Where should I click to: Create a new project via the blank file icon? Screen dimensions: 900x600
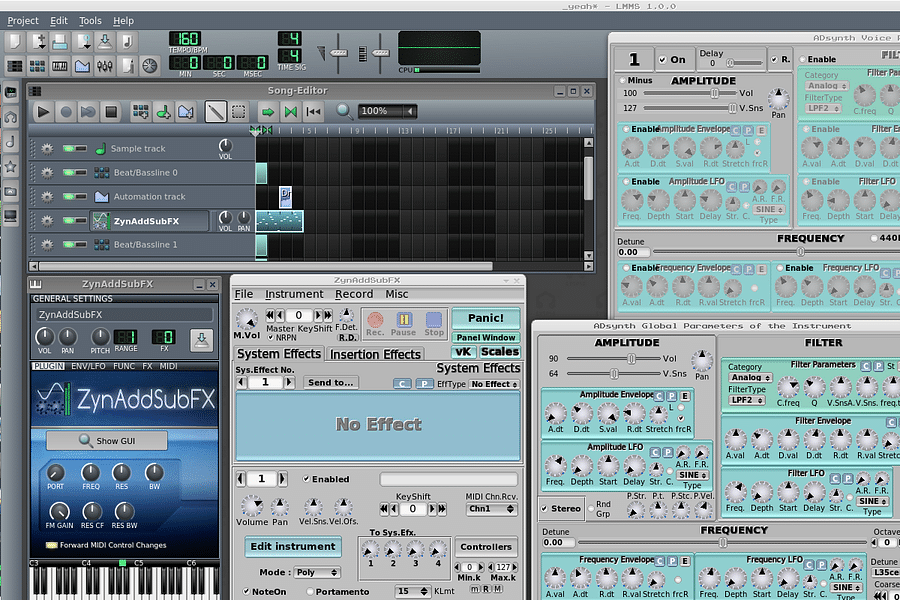(14, 41)
